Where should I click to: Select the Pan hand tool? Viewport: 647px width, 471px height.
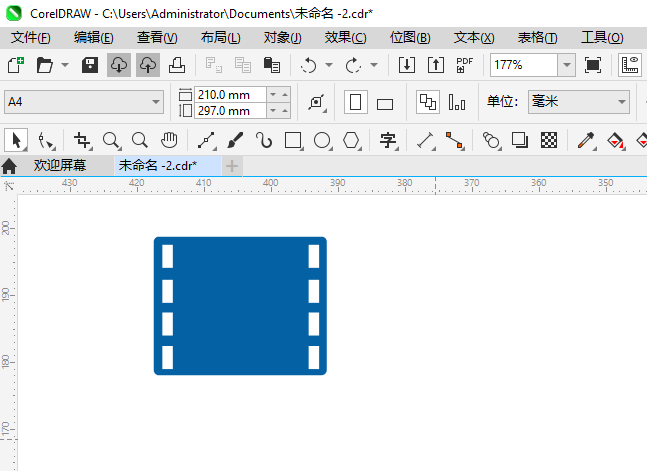click(x=169, y=140)
